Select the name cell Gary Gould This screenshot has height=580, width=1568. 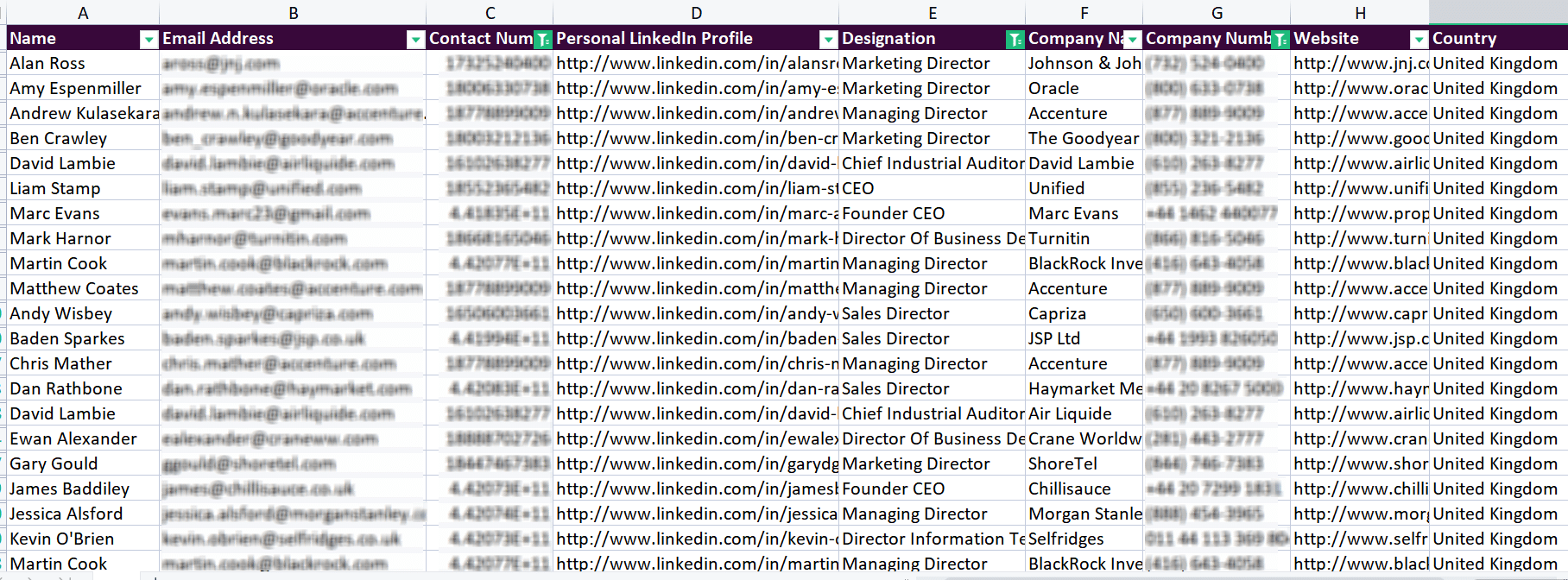(x=83, y=463)
